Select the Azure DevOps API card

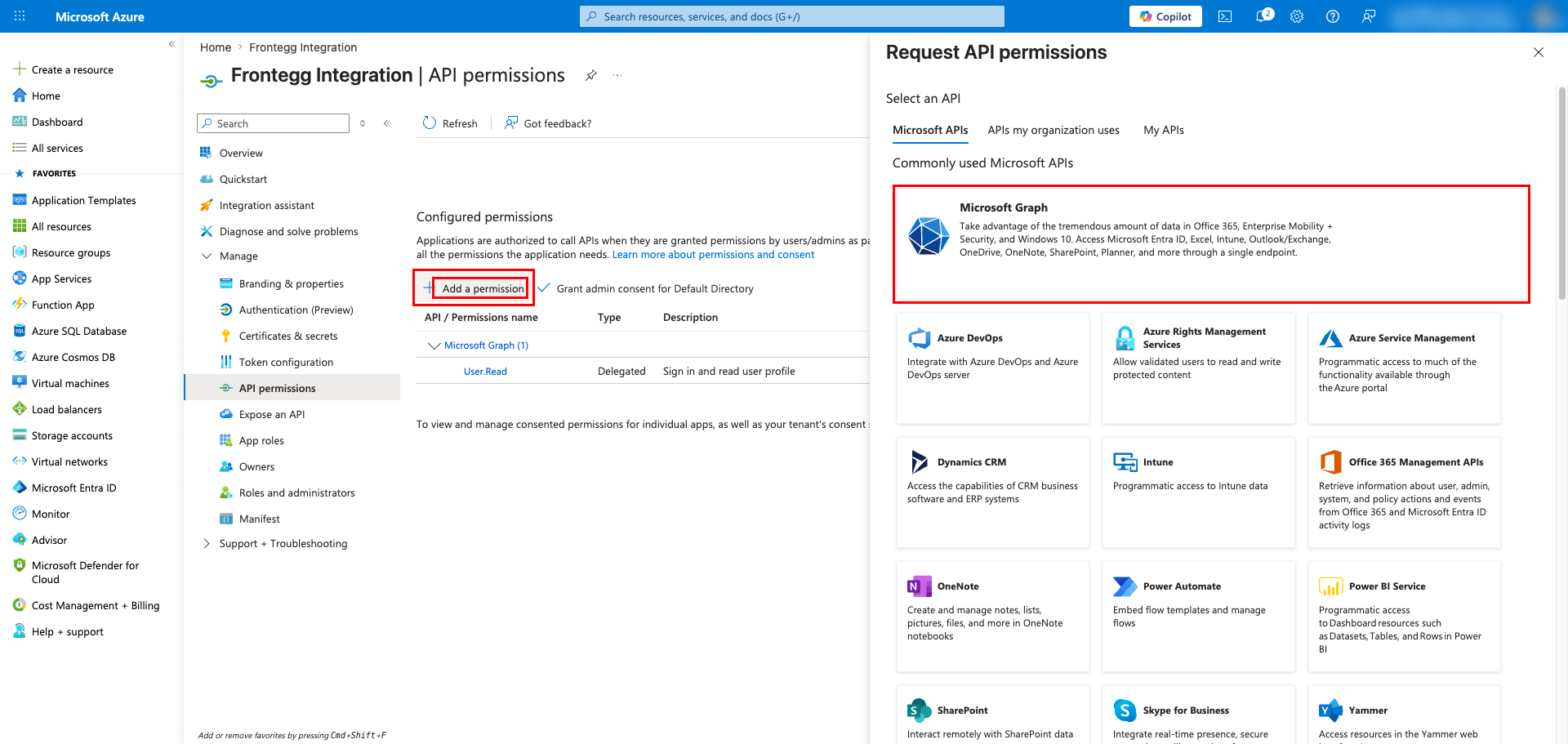(x=993, y=368)
